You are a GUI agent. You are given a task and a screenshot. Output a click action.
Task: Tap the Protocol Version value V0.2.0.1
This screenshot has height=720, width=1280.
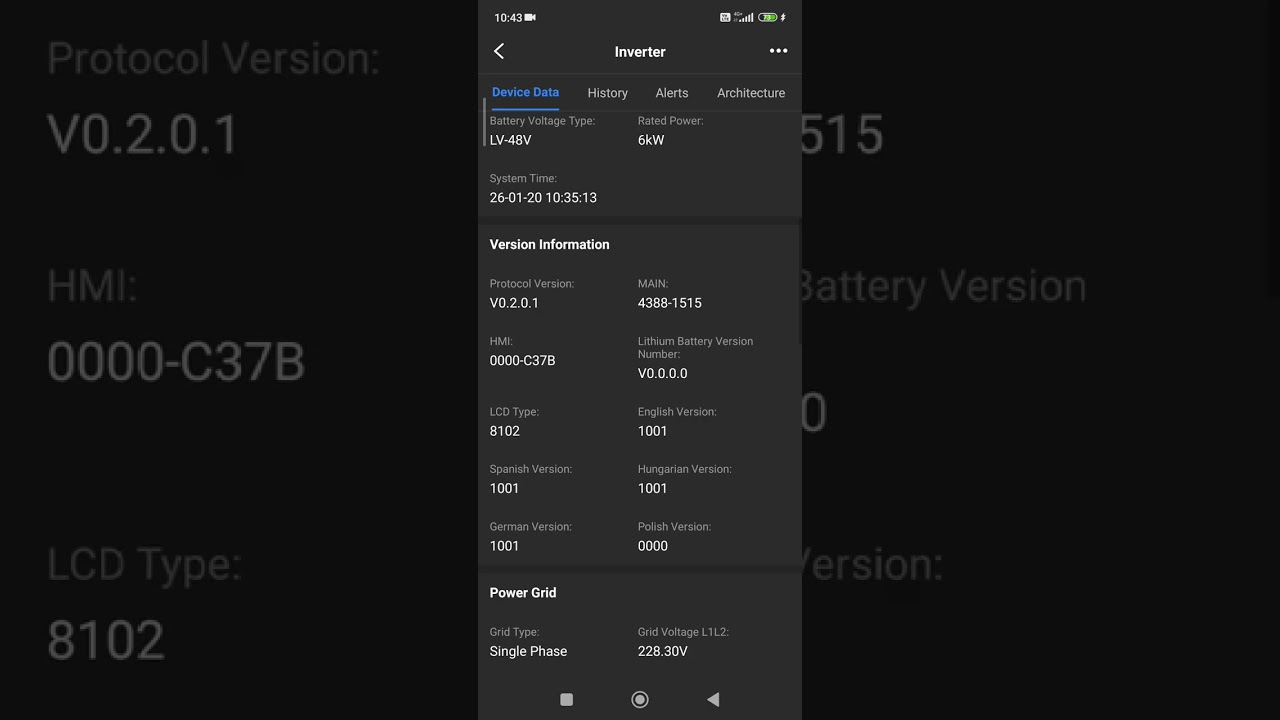coord(514,303)
